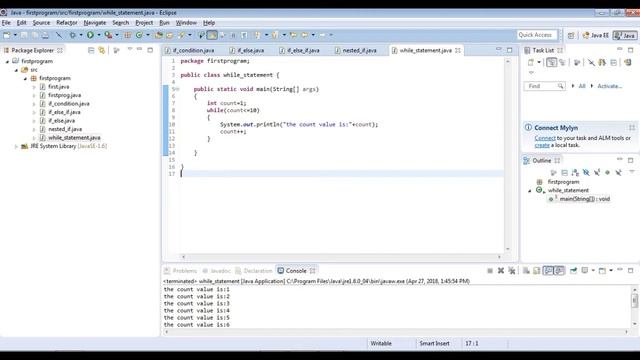The width and height of the screenshot is (640, 360).
Task: Toggle Show Console on Standard Error change
Action: click(559, 271)
